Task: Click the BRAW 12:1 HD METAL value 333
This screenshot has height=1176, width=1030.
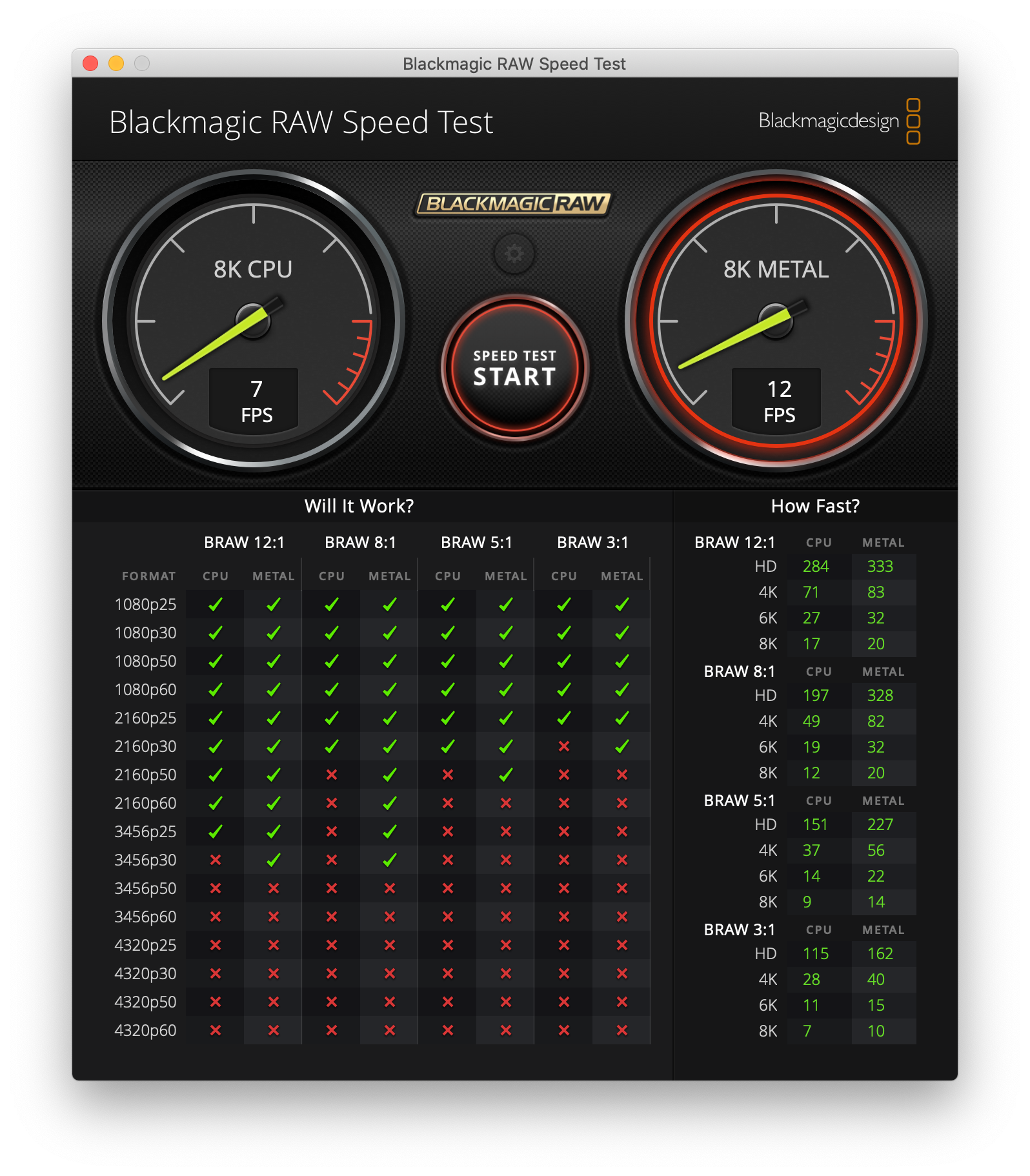Action: coord(880,567)
